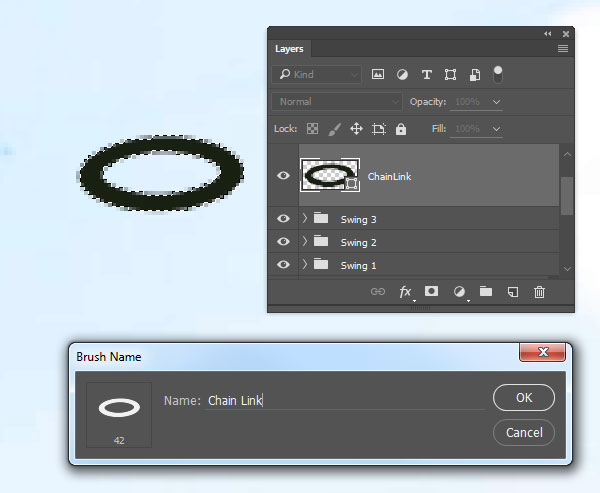600x493 pixels.
Task: Expand the Swing 2 group
Action: pyautogui.click(x=305, y=241)
